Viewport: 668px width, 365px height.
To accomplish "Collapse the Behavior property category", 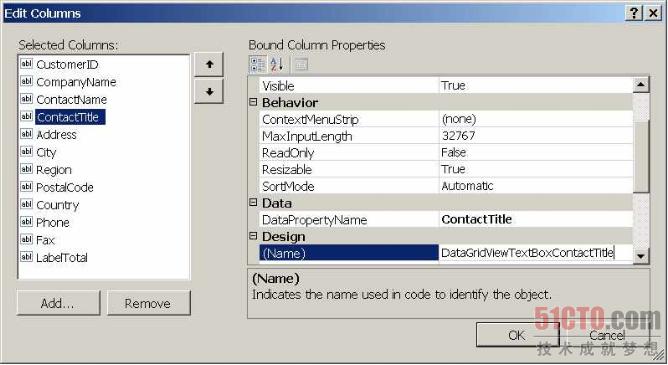I will point(253,102).
